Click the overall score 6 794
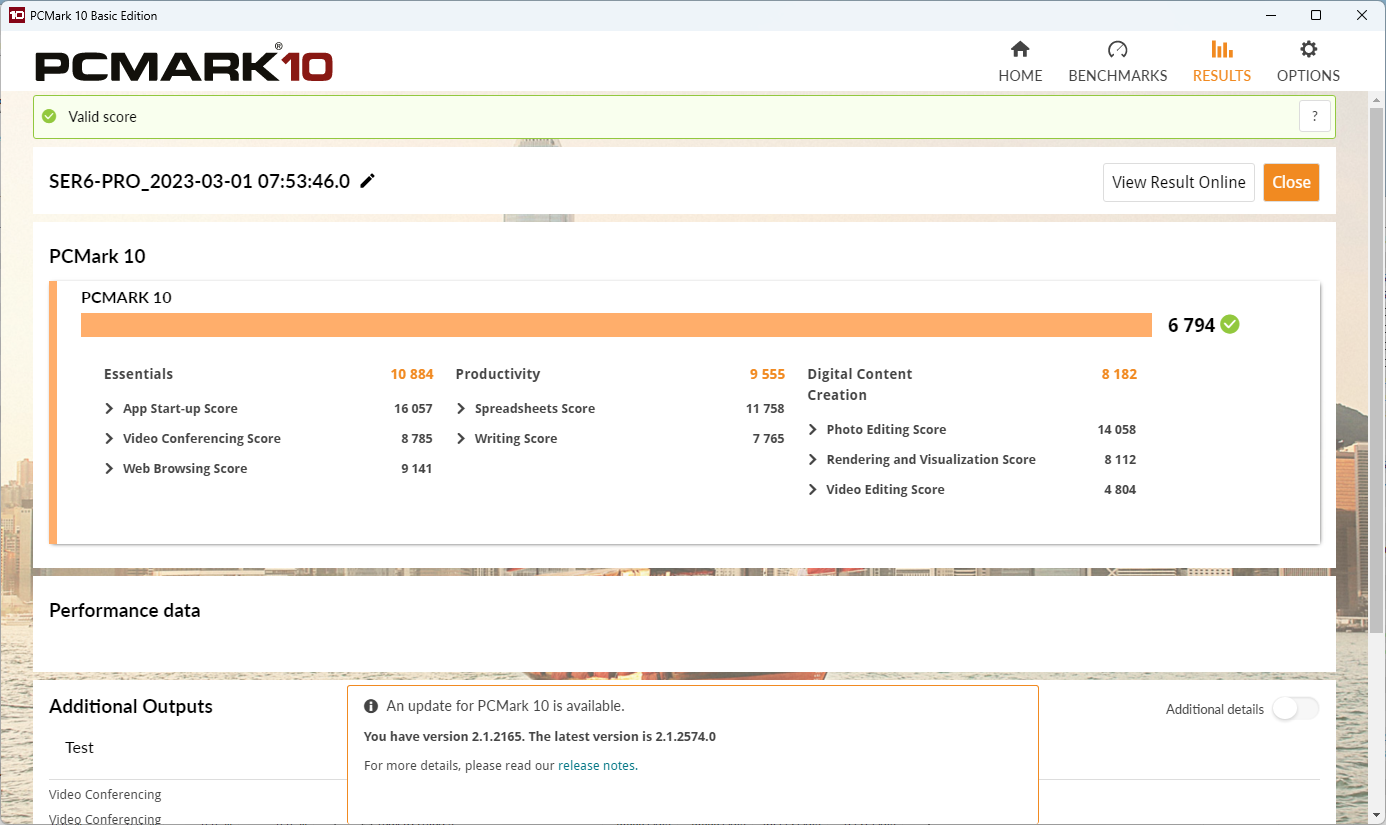 [x=1191, y=325]
